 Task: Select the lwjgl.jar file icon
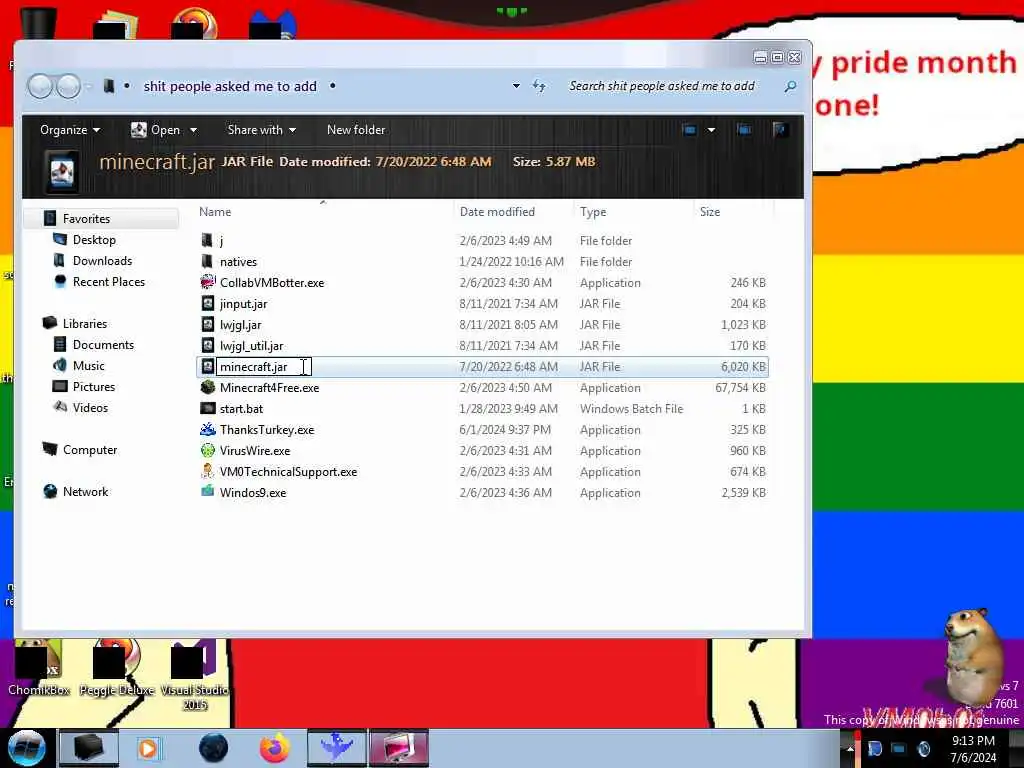[208, 324]
